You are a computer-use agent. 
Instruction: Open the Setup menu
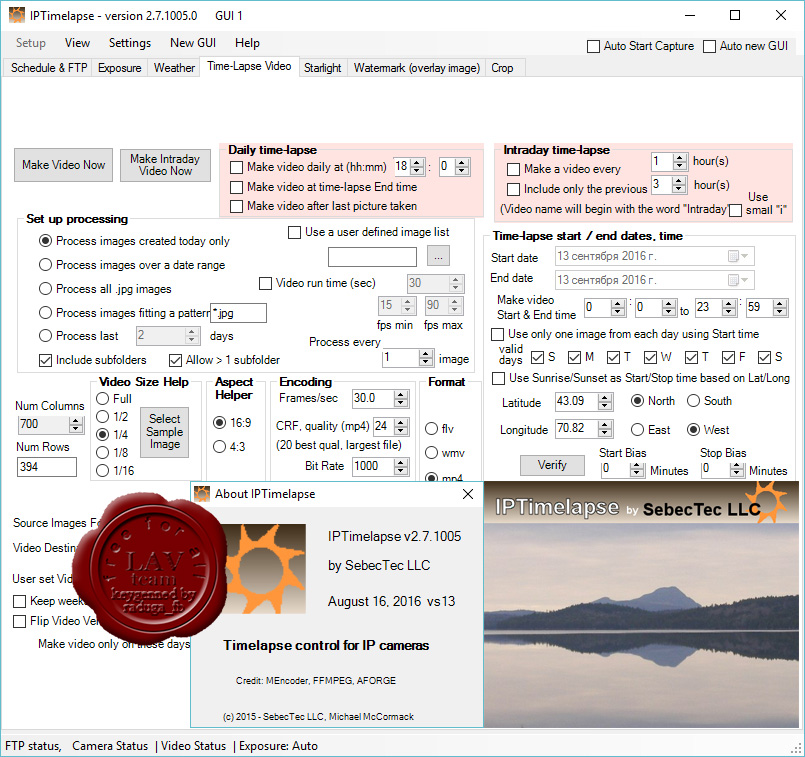(31, 43)
